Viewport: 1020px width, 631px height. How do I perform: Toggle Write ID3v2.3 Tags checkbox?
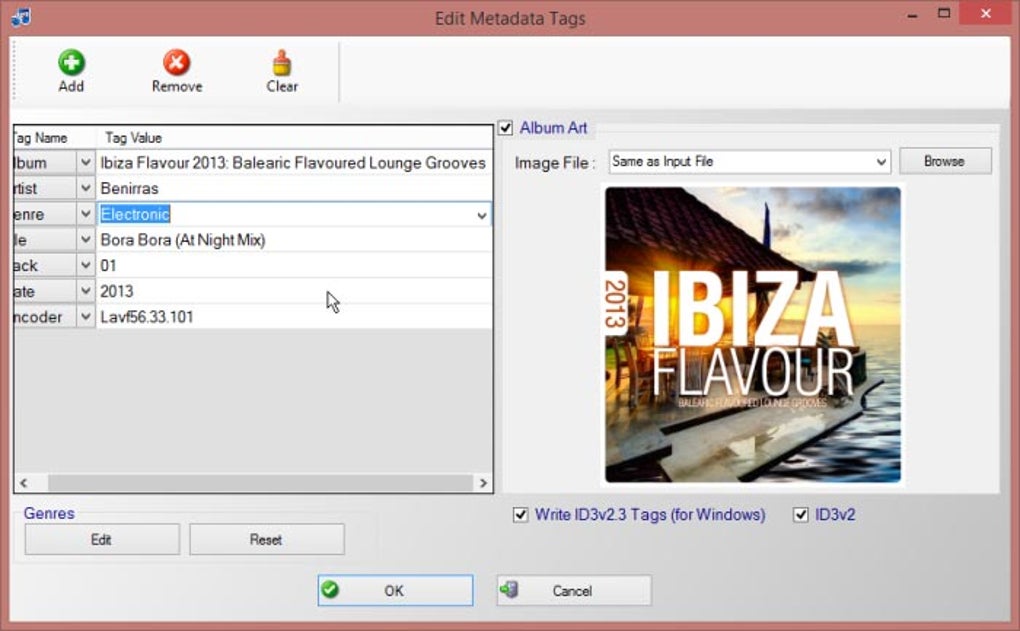tap(520, 515)
